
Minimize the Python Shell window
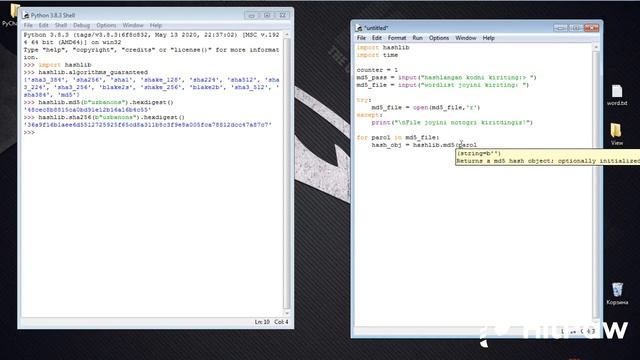point(251,15)
